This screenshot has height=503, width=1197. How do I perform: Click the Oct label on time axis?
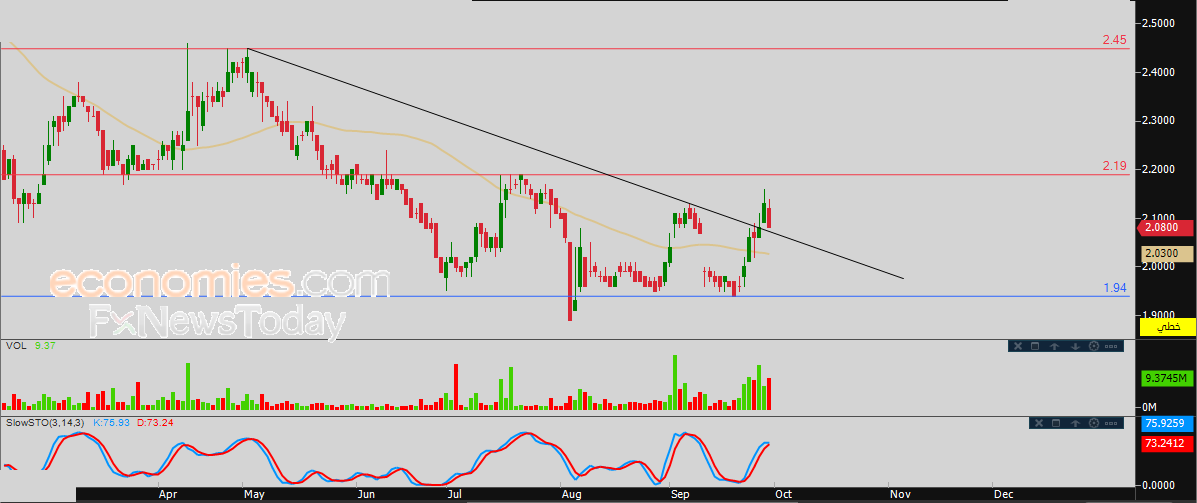pos(784,494)
